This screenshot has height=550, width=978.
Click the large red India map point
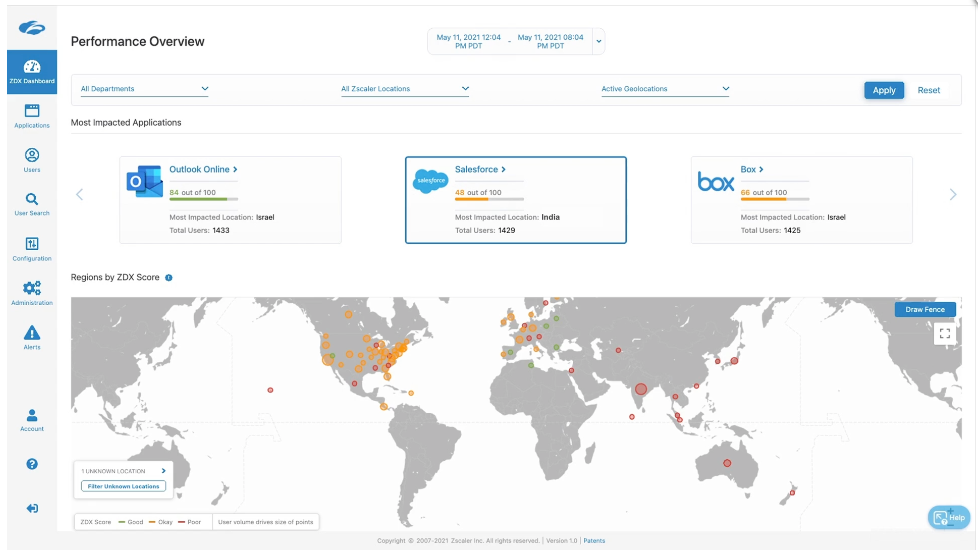[641, 389]
